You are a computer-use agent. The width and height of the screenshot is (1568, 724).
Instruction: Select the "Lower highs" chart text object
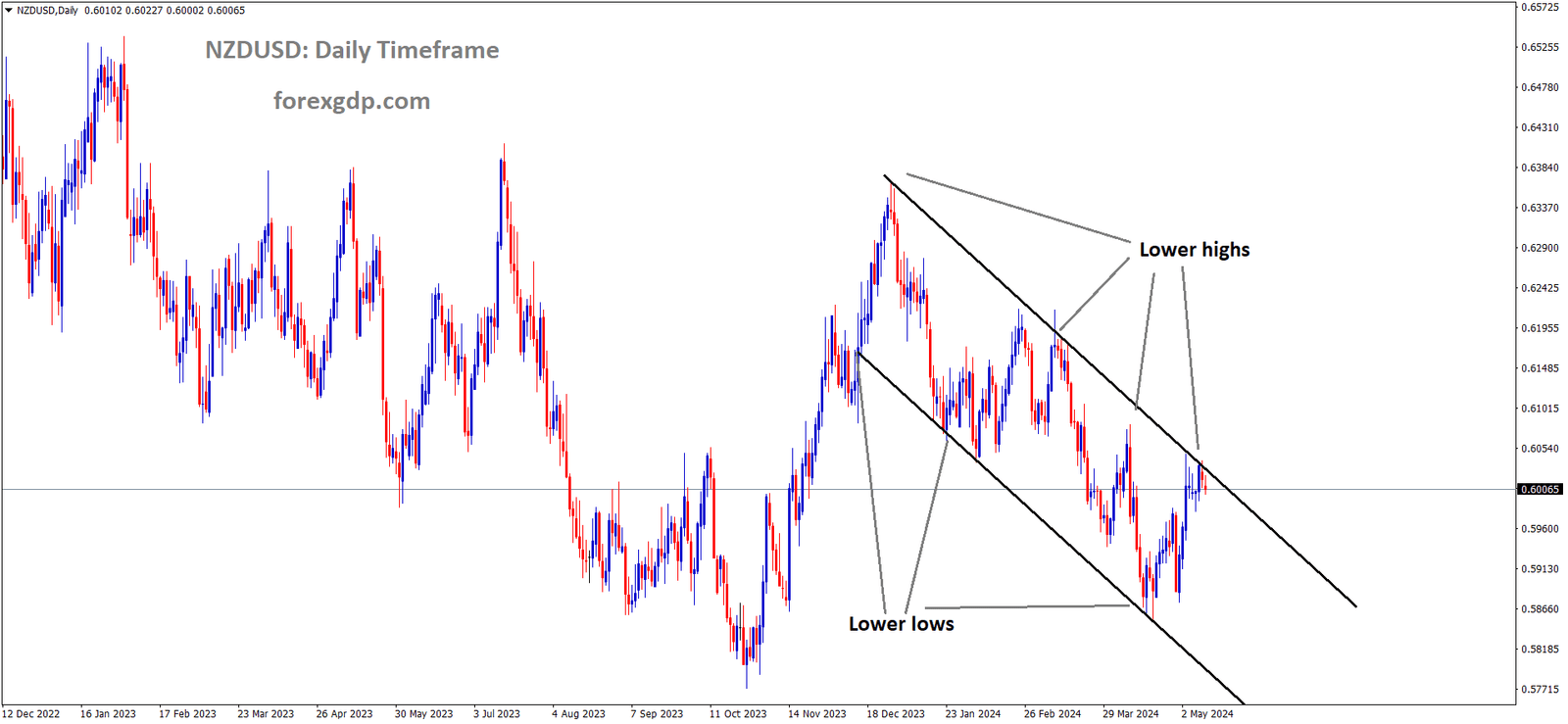click(x=1195, y=250)
